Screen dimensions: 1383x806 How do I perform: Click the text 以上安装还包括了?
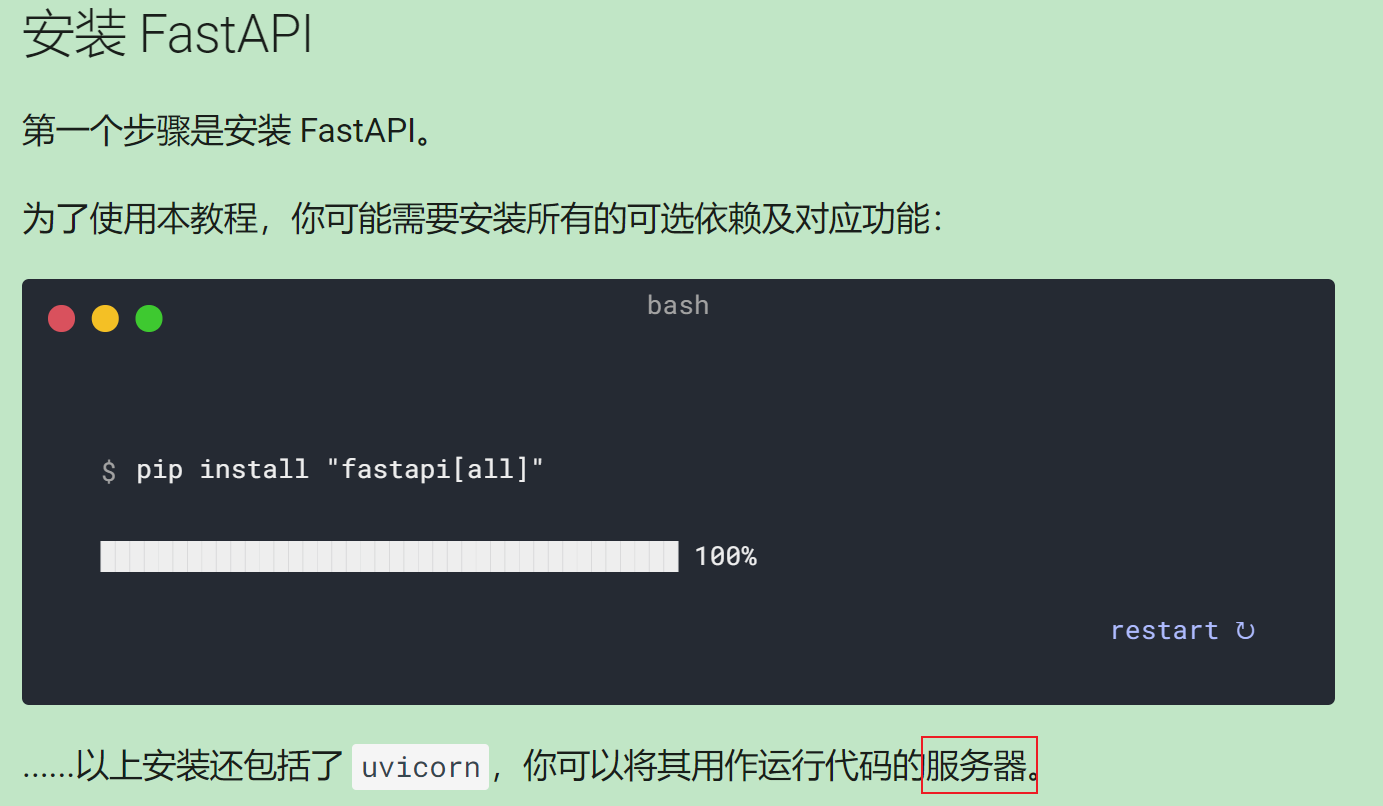pyautogui.click(x=210, y=767)
